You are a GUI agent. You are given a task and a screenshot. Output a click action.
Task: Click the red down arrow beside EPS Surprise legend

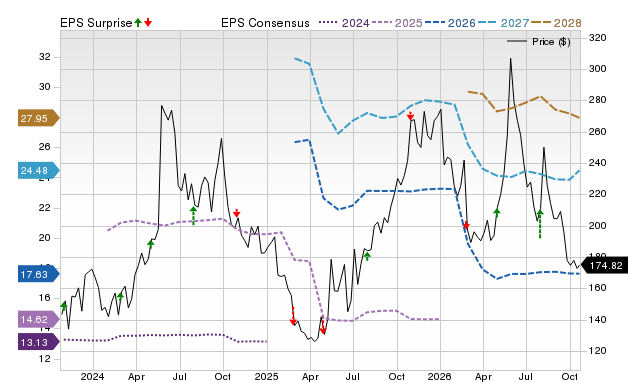pos(148,23)
